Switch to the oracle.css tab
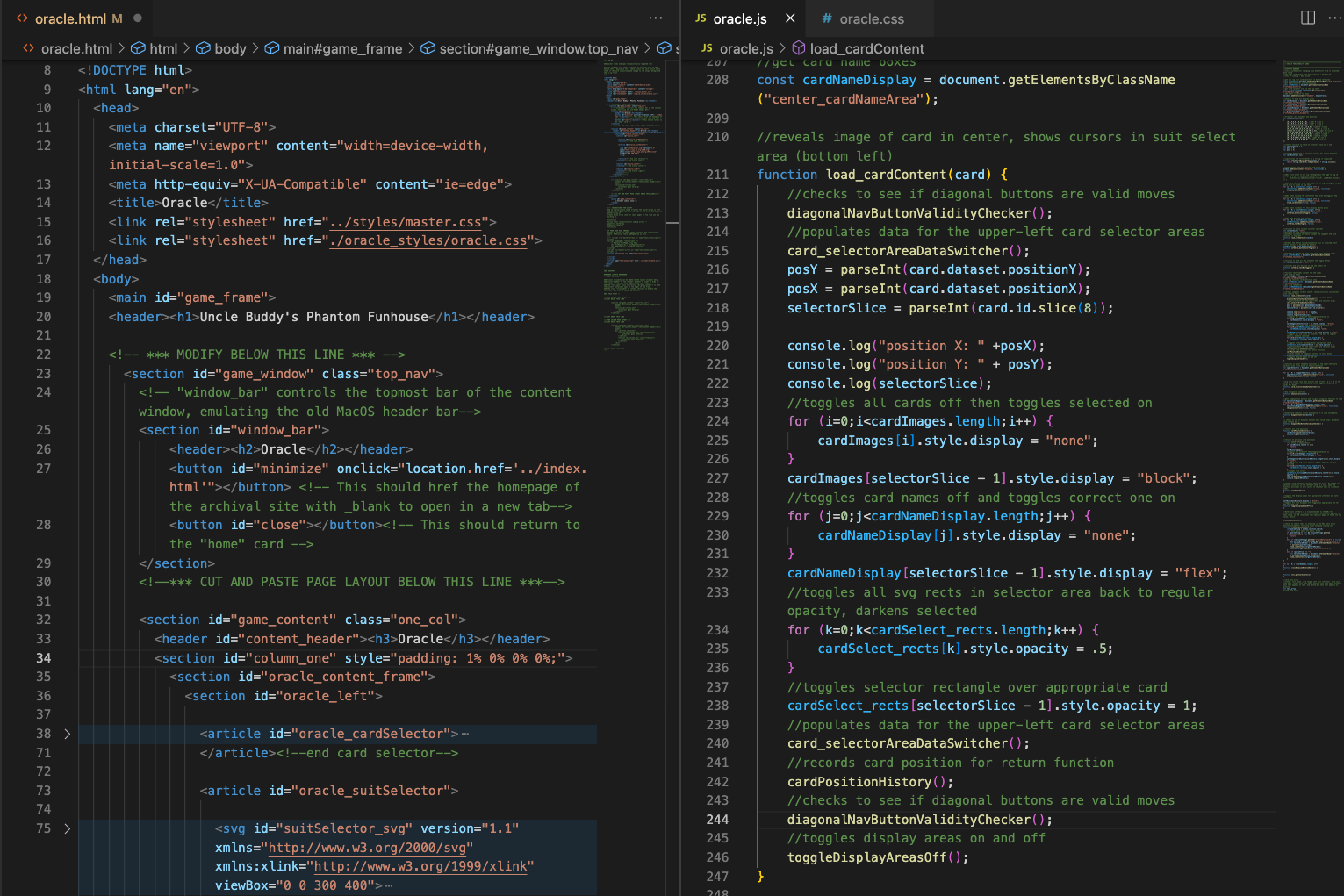Screen dimensions: 1344x896 [871, 18]
